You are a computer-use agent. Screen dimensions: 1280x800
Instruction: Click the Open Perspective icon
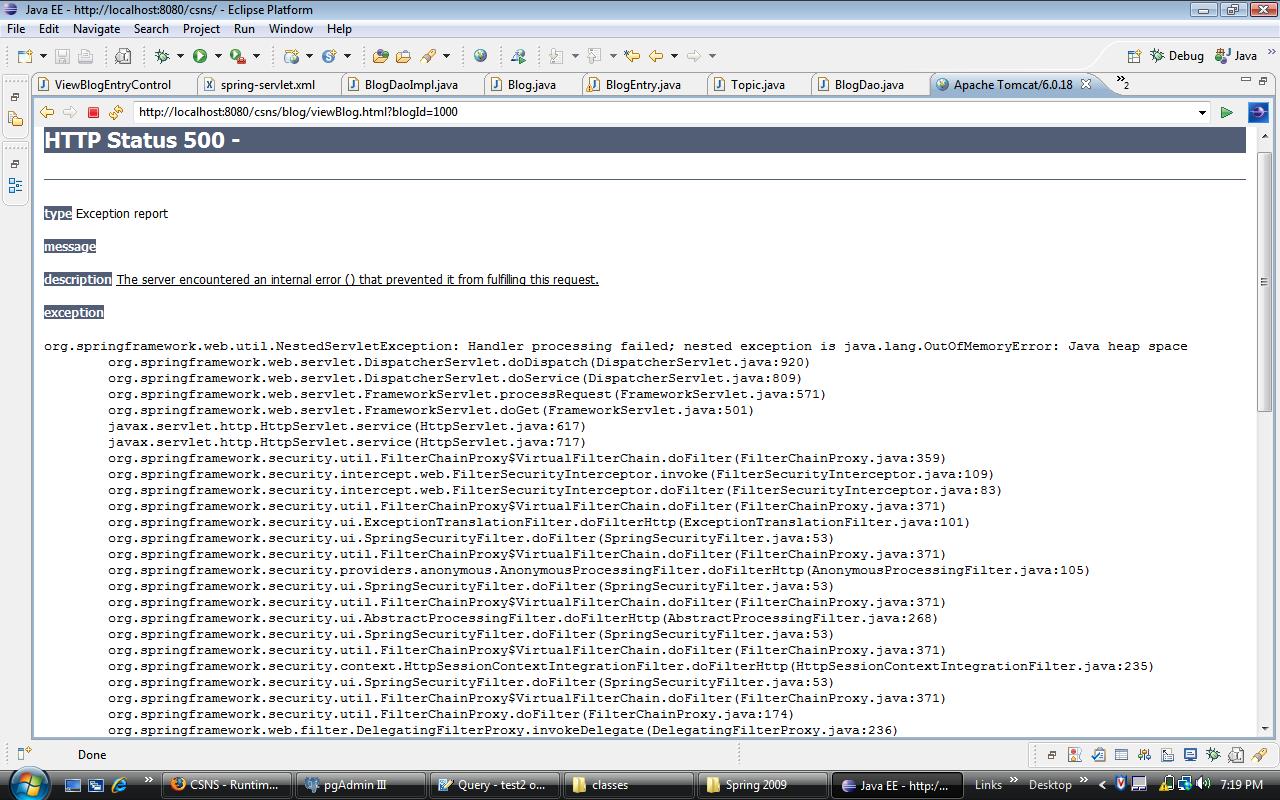point(1134,56)
